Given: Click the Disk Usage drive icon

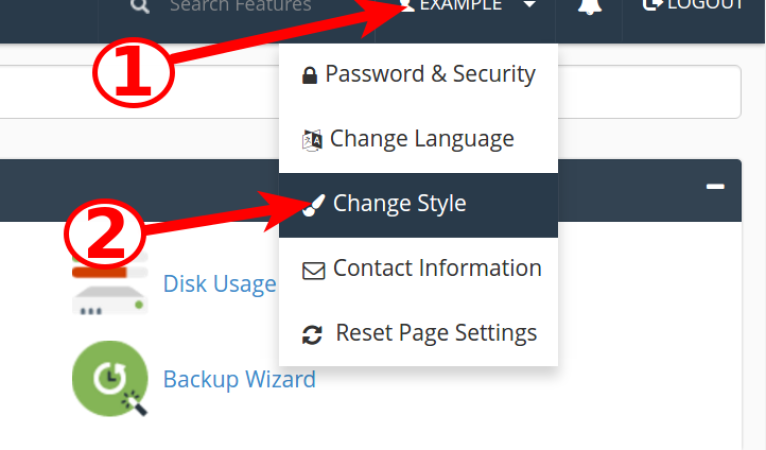Looking at the screenshot, I should [x=110, y=286].
